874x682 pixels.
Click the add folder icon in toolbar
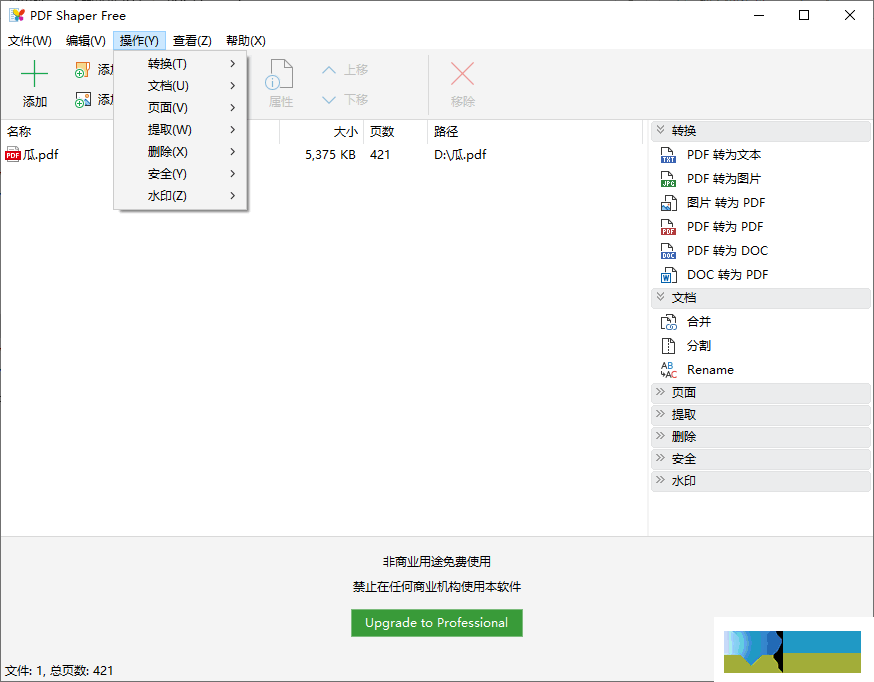pyautogui.click(x=82, y=70)
